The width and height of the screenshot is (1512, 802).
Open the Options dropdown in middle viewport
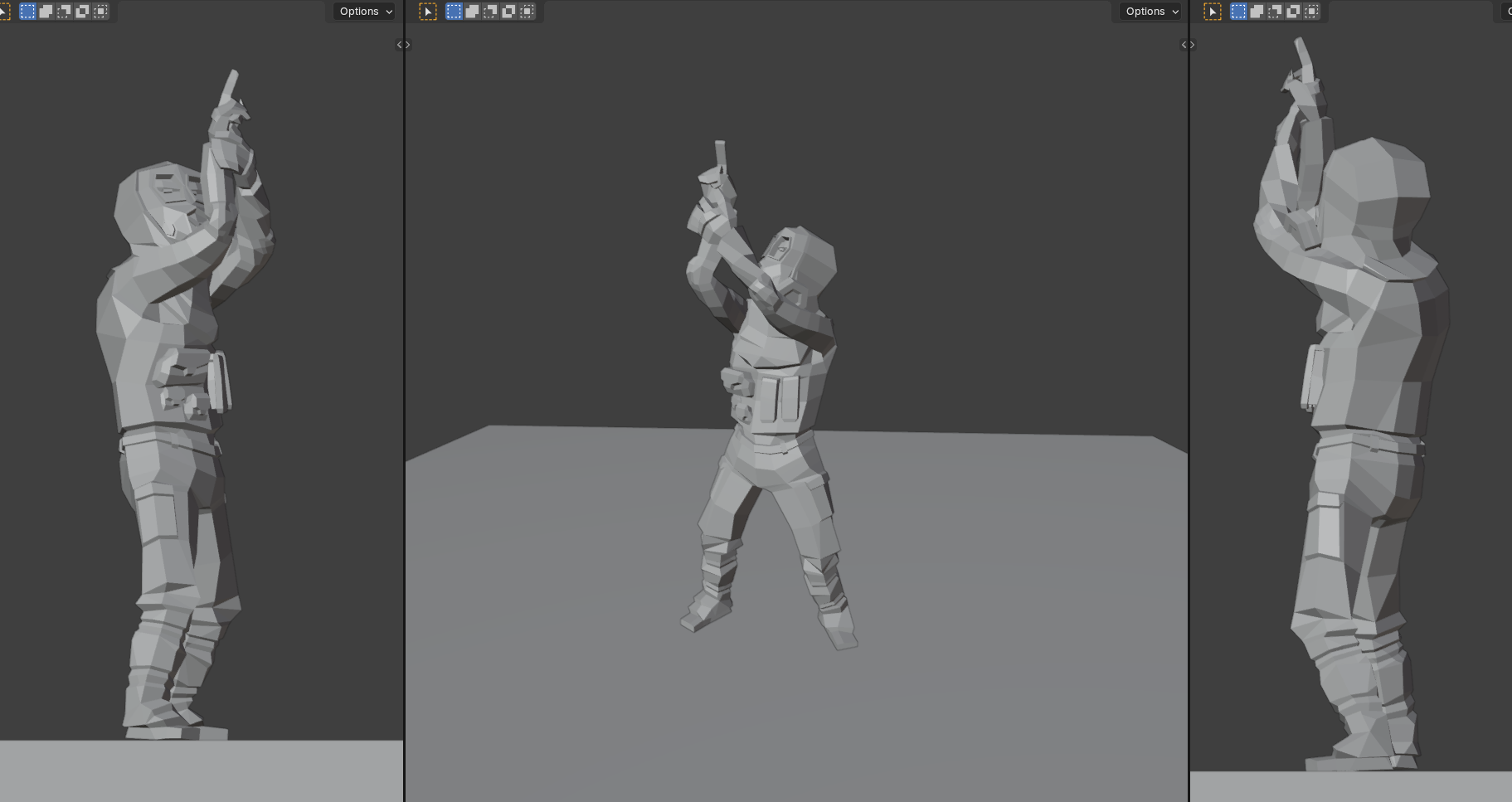point(1151,12)
